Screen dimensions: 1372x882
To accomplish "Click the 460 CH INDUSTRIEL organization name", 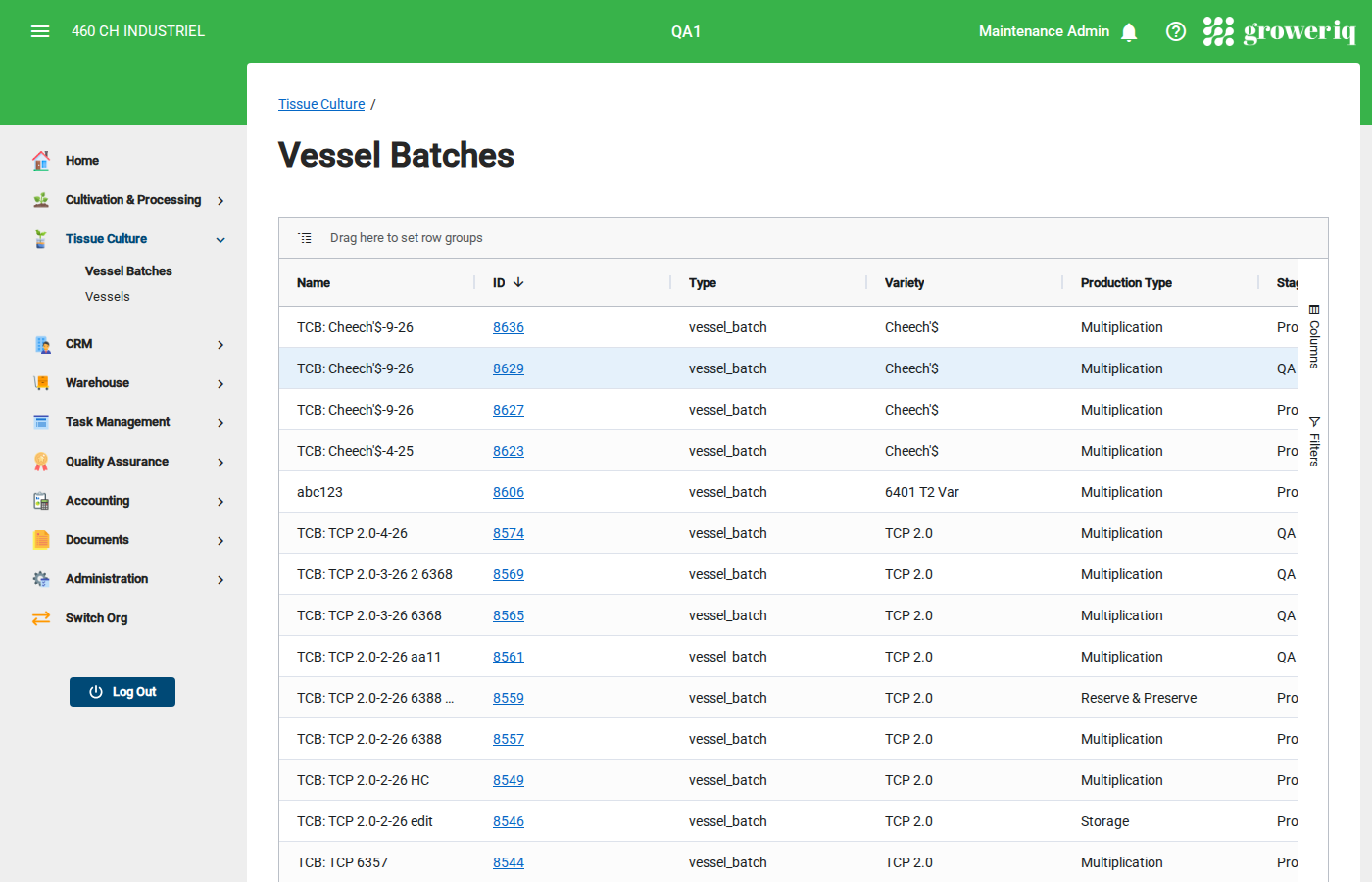I will coord(138,31).
